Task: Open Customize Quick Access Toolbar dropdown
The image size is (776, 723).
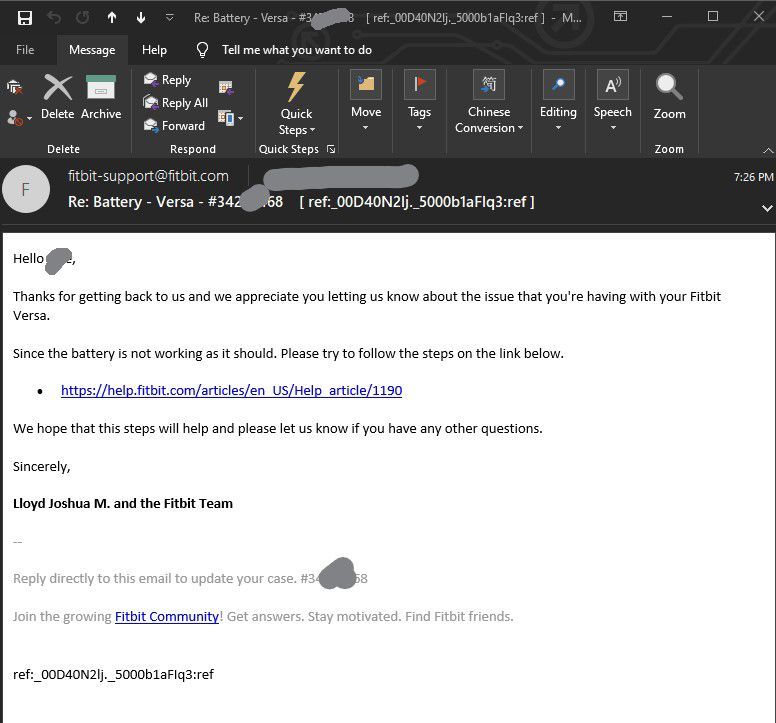Action: coord(169,18)
